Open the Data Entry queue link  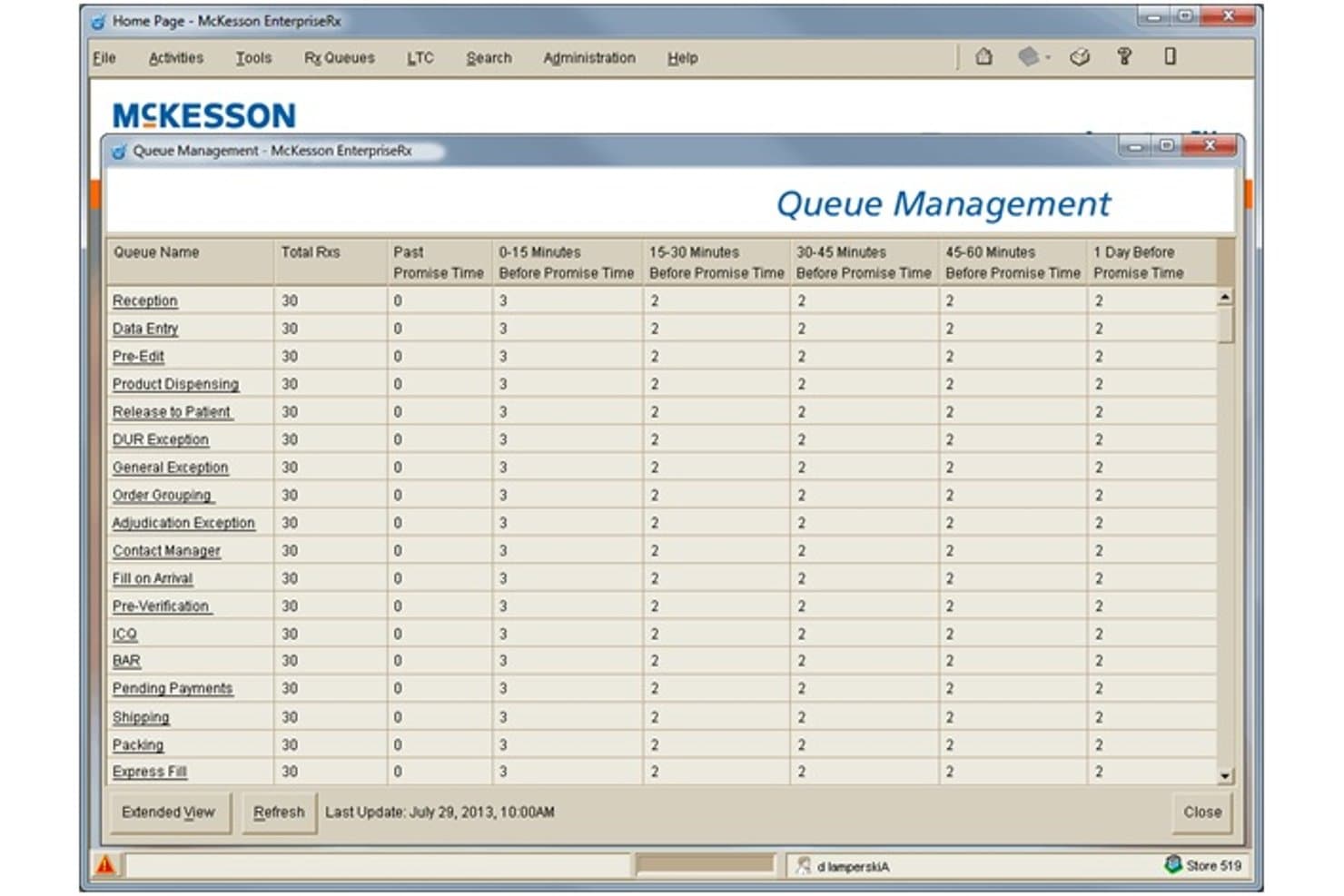145,329
